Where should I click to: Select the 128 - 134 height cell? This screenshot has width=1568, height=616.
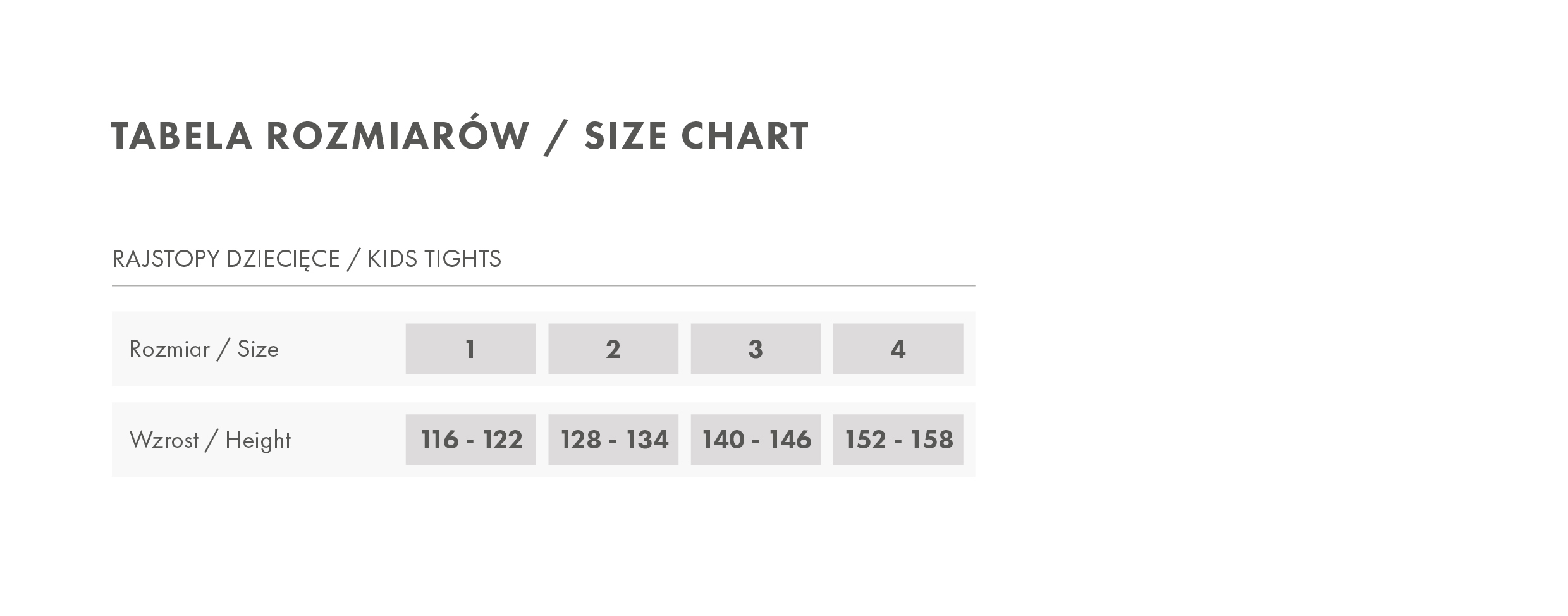point(613,440)
